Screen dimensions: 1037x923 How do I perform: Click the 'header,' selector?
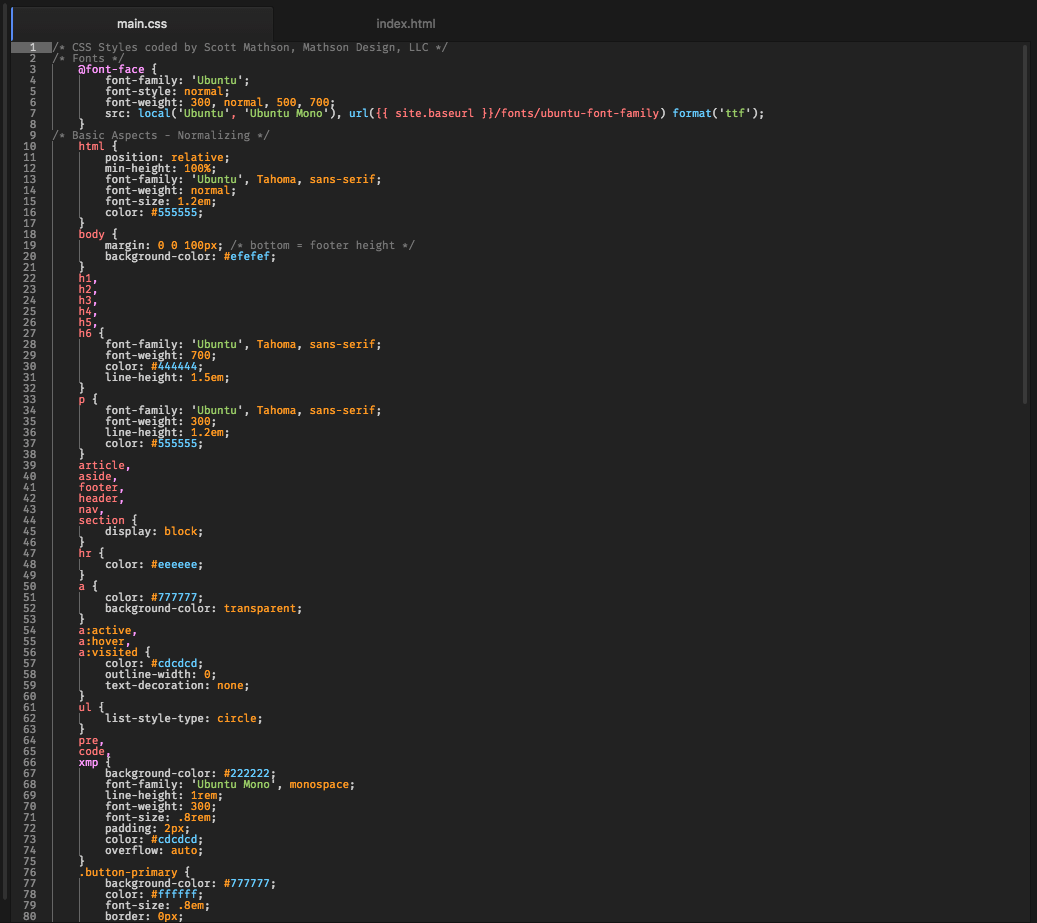pyautogui.click(x=101, y=499)
